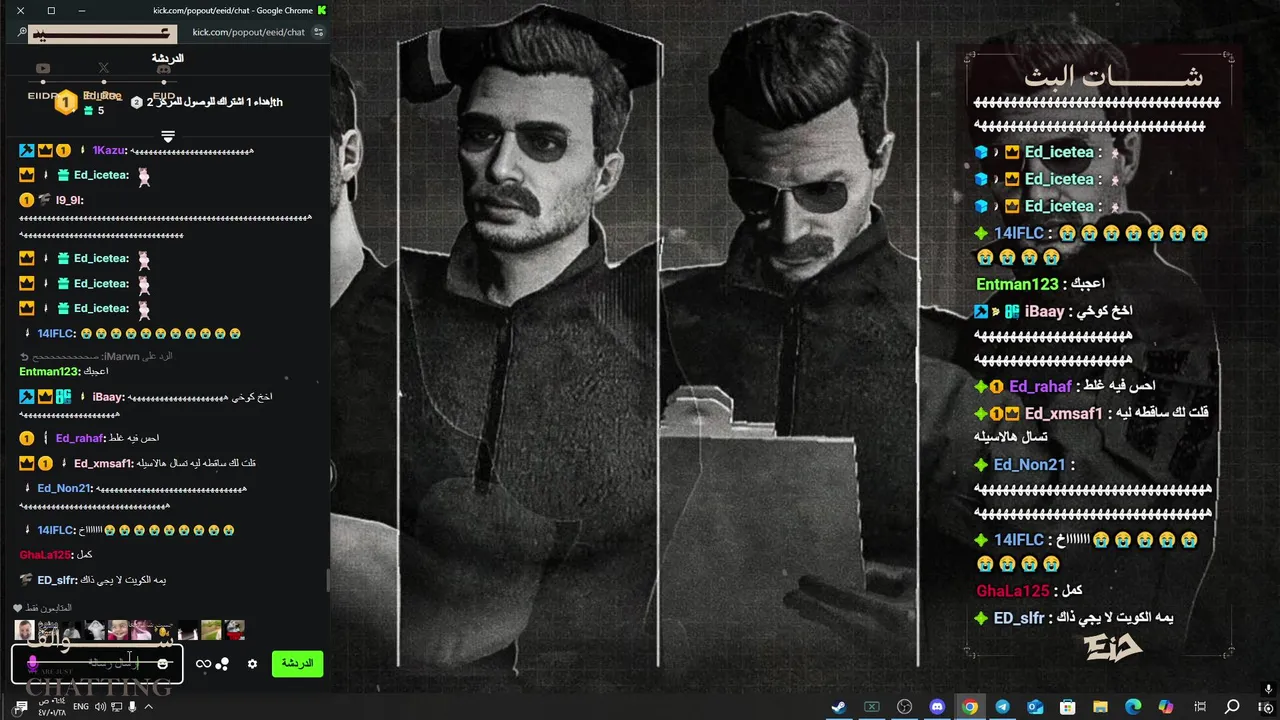This screenshot has width=1280, height=720.
Task: Collapse the pinned leaderboard arrow
Action: point(168,136)
